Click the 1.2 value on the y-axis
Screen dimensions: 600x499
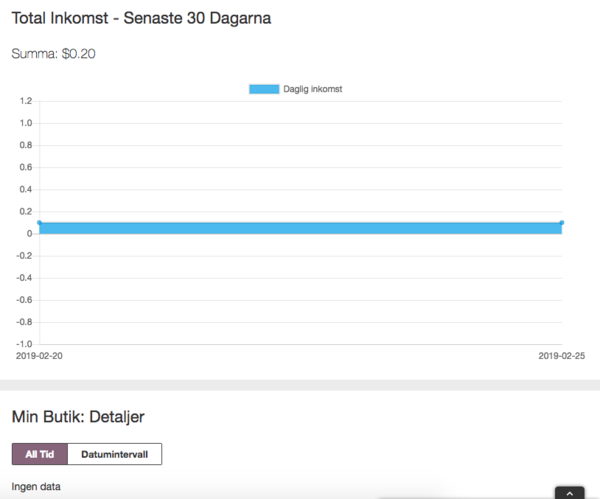(27, 101)
